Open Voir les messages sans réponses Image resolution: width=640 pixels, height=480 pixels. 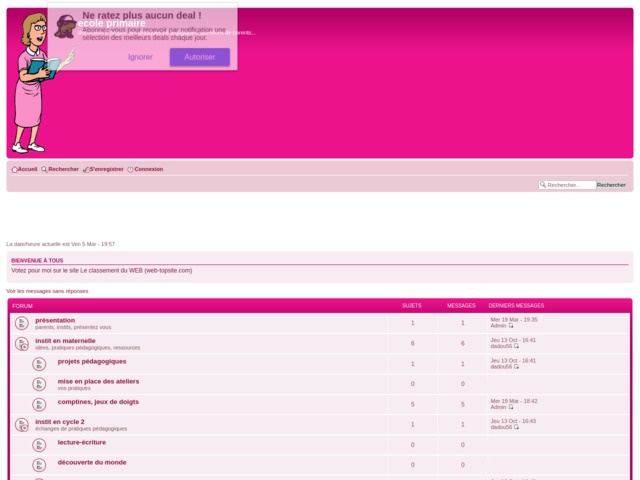coord(47,291)
